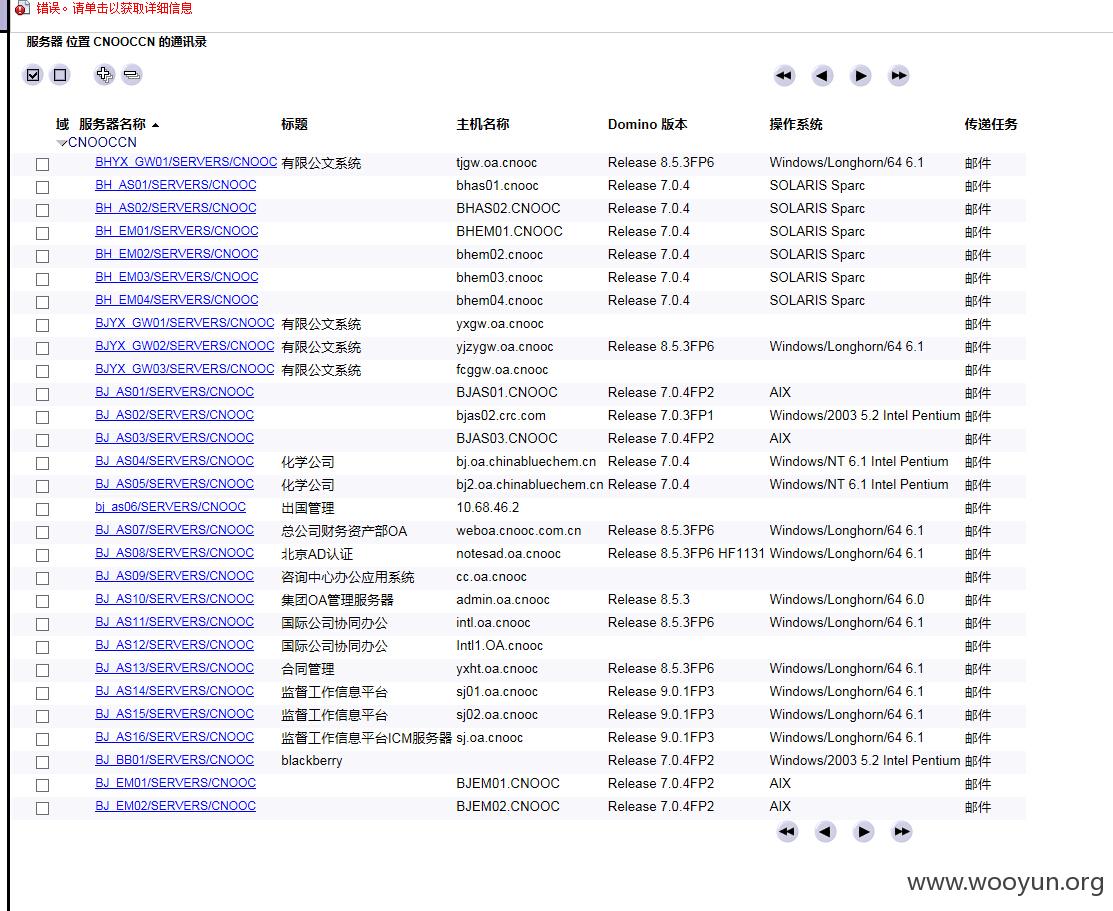This screenshot has width=1113, height=911.
Task: Open BJ_AS01/SERVERS/CNOOC server link
Action: click(175, 391)
